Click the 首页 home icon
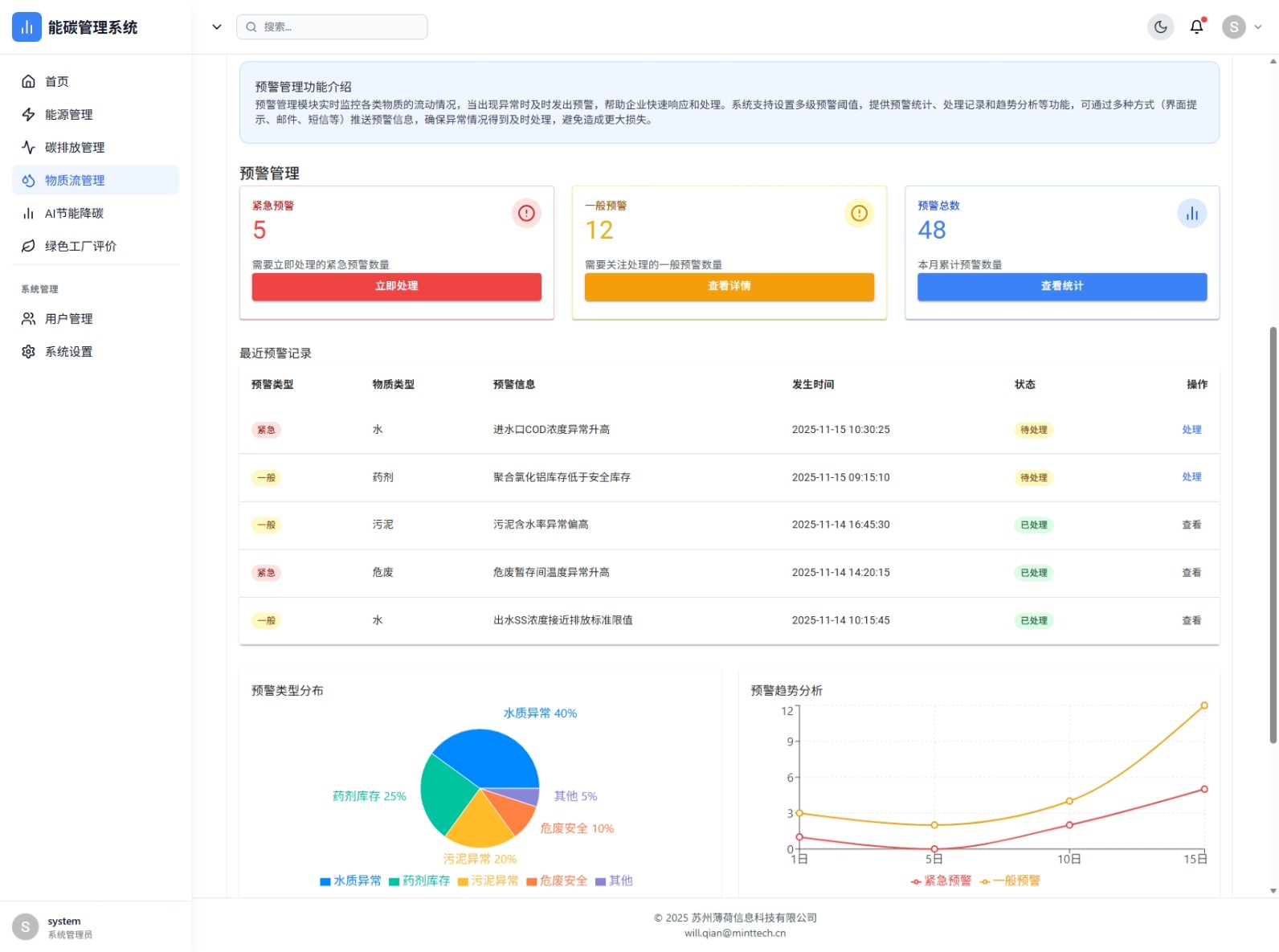The image size is (1279, 952). 28,81
